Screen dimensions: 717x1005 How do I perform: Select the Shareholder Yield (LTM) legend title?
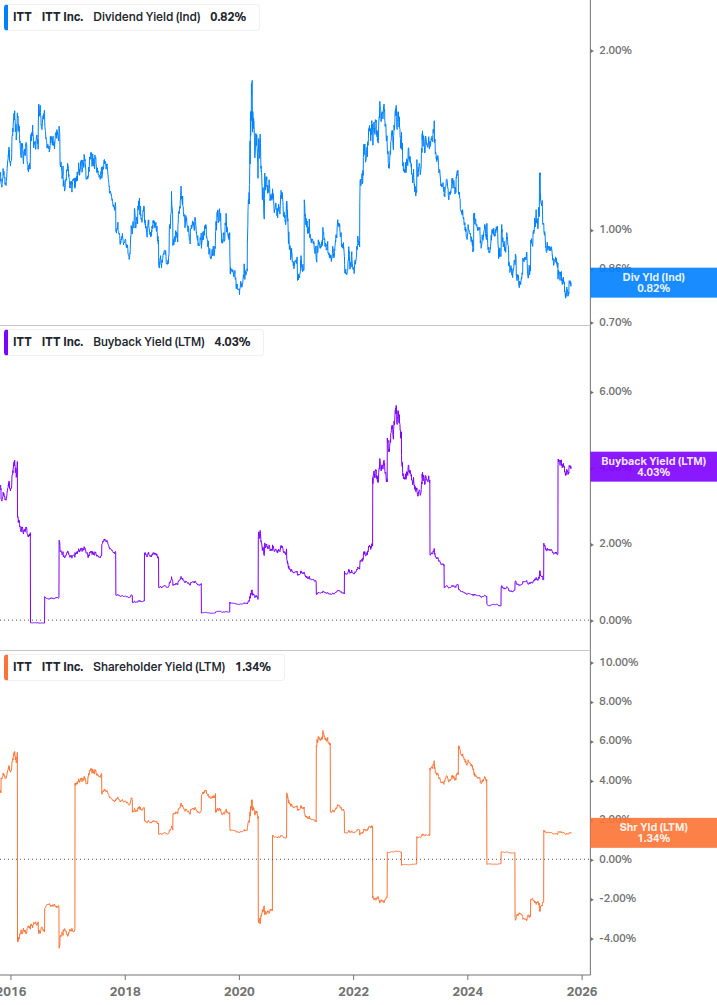pyautogui.click(x=158, y=667)
